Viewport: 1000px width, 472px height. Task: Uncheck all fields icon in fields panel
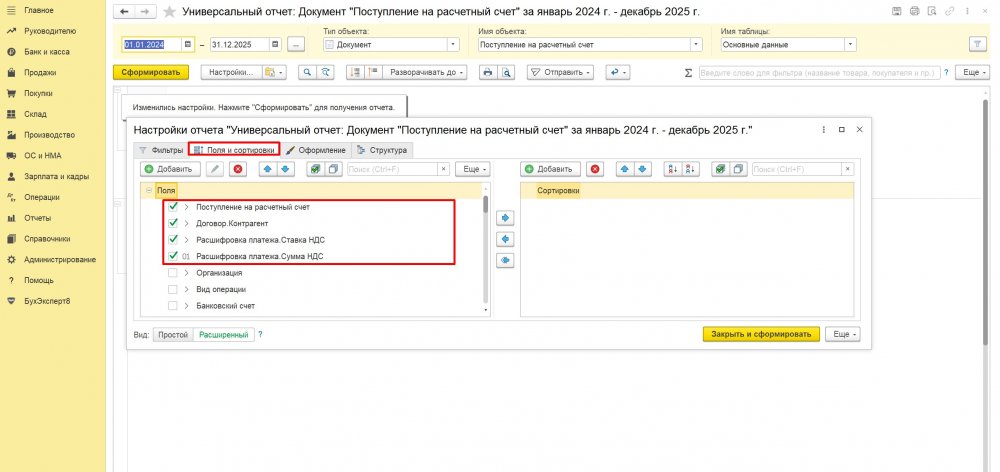(x=333, y=169)
